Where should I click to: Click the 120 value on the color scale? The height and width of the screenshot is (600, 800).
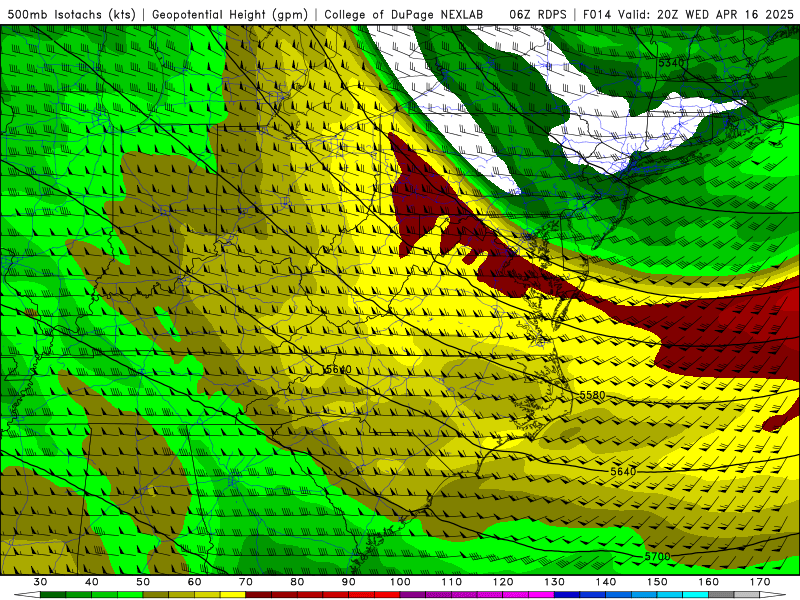coord(503,582)
